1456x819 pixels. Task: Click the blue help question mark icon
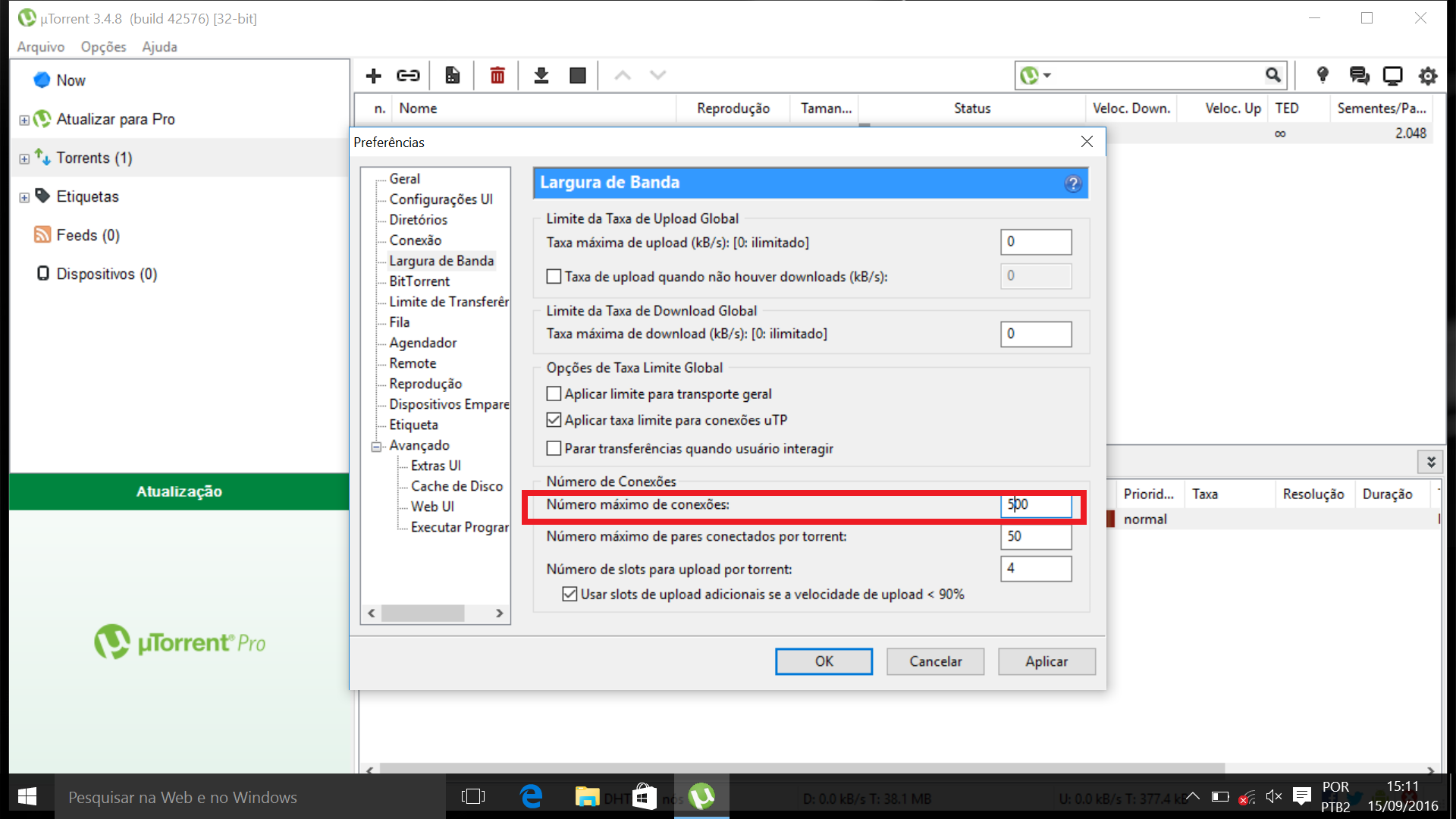click(x=1072, y=184)
